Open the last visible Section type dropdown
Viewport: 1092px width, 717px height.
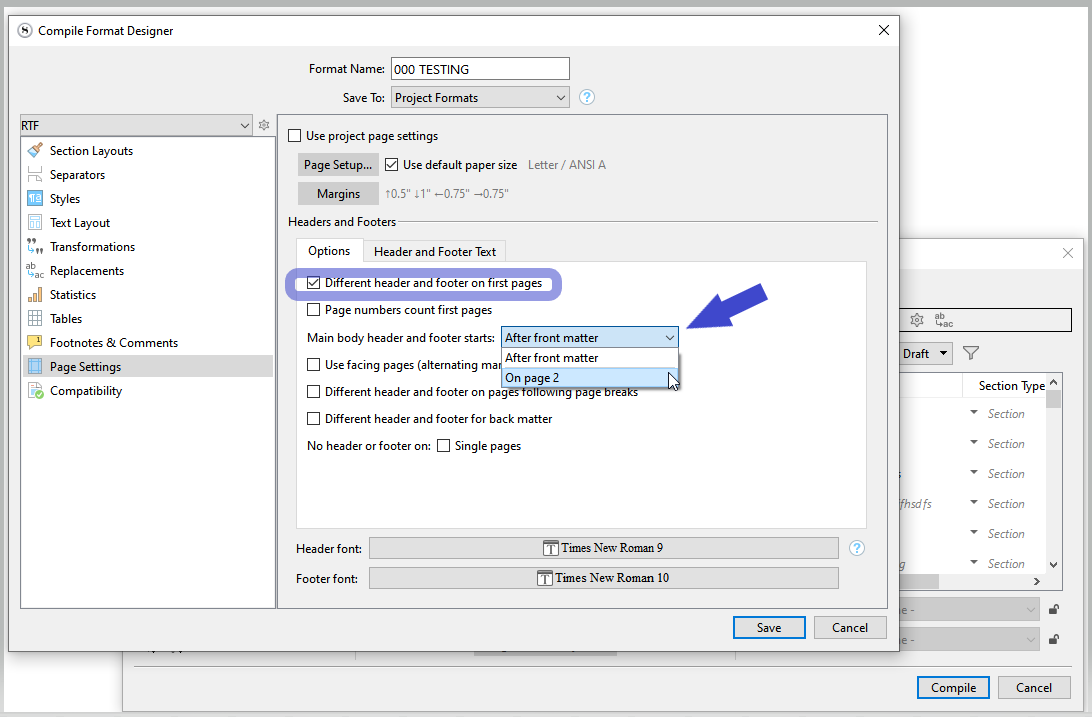[974, 562]
